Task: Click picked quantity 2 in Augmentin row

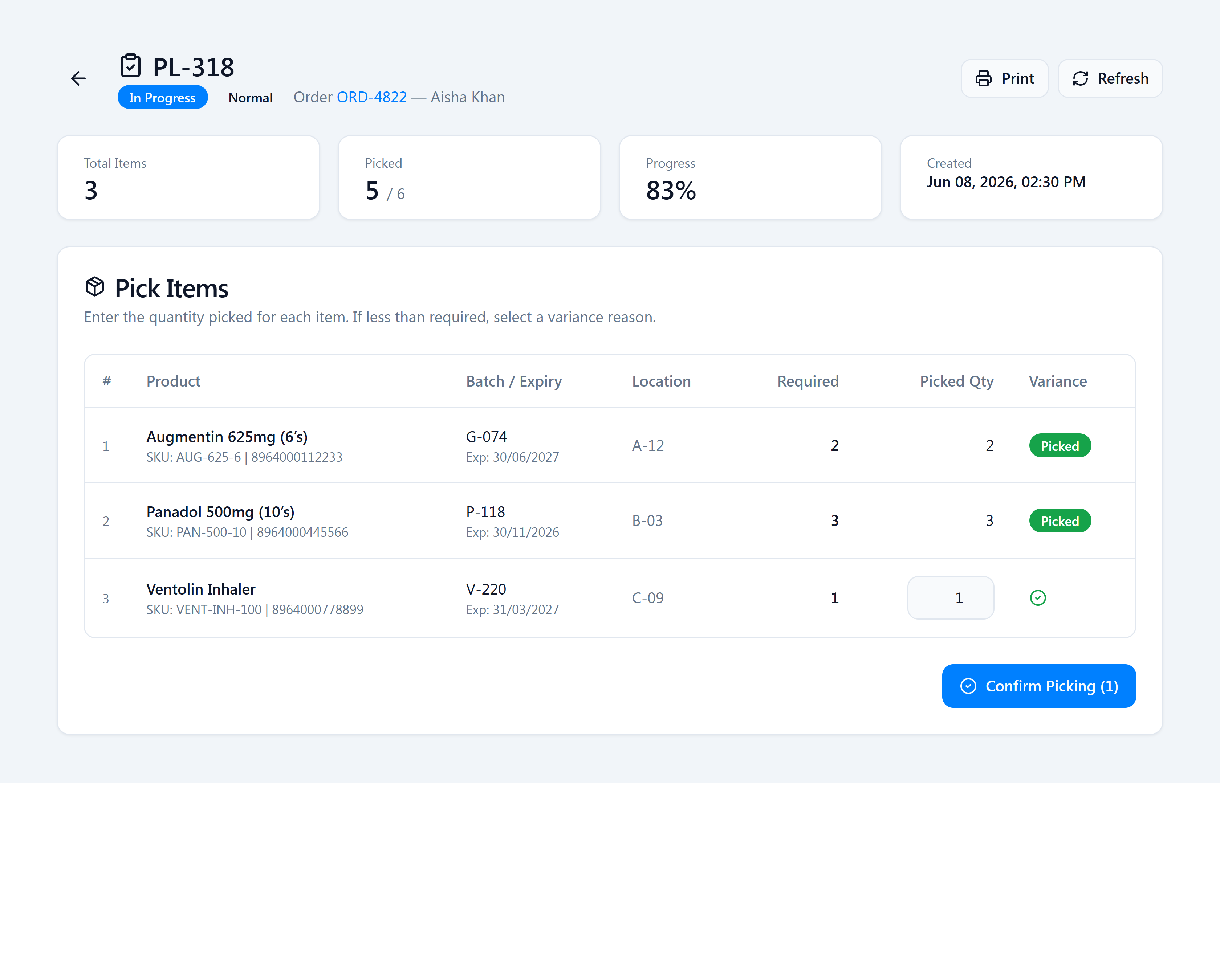Action: 989,446
